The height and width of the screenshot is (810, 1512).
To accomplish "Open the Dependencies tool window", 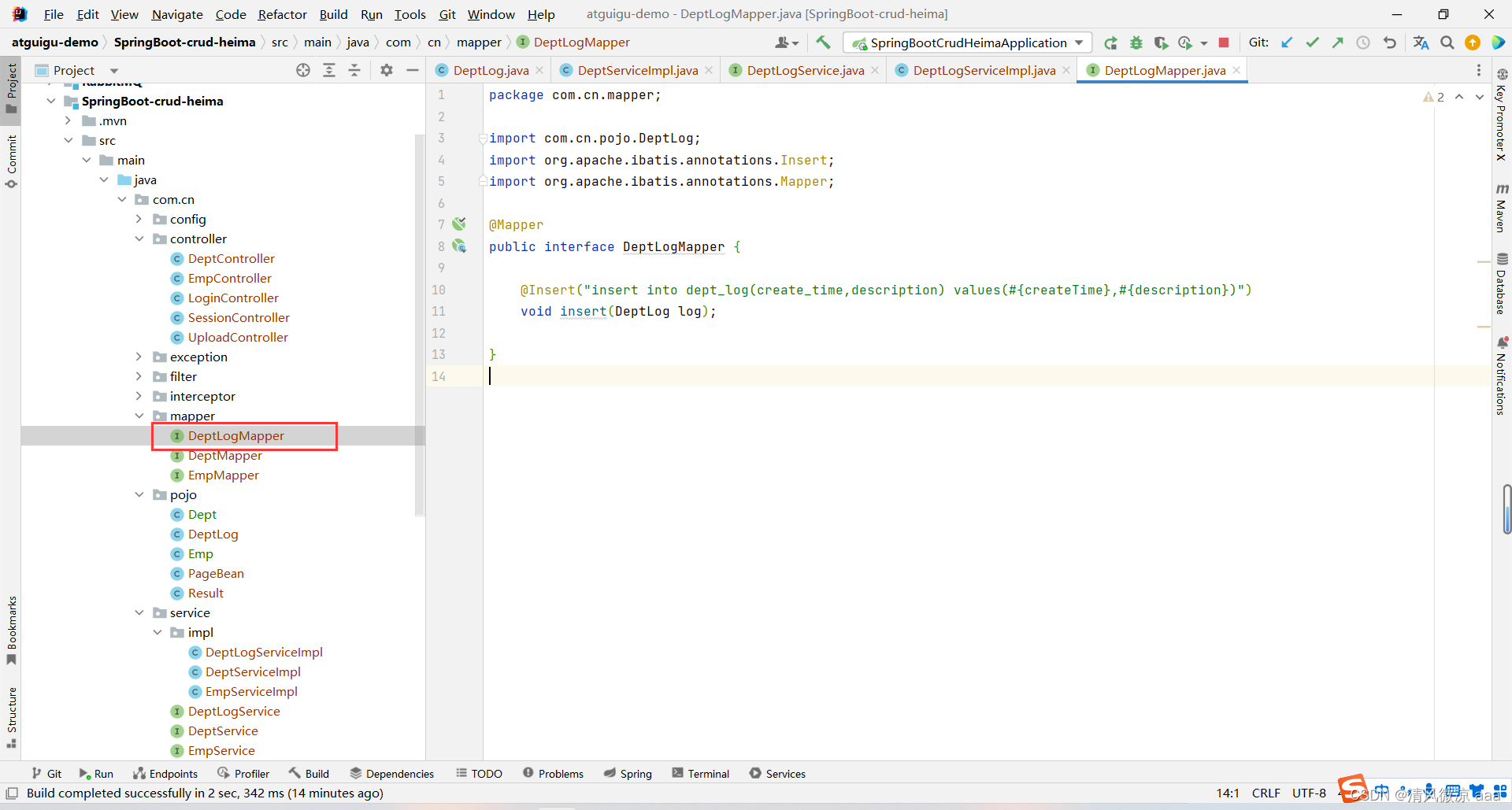I will click(x=391, y=774).
